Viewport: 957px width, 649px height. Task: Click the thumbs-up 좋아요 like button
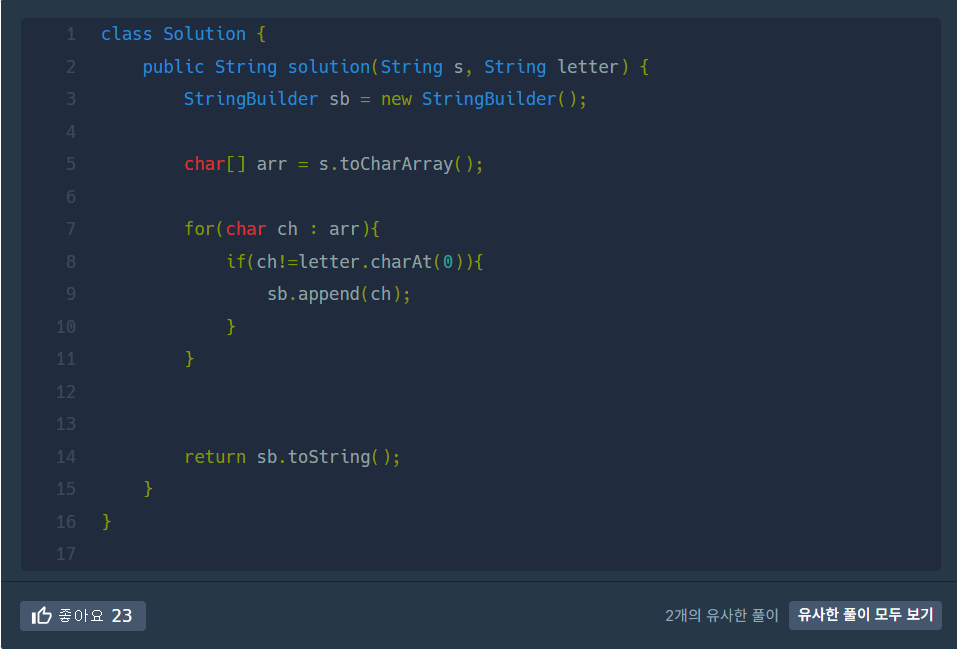[x=83, y=615]
